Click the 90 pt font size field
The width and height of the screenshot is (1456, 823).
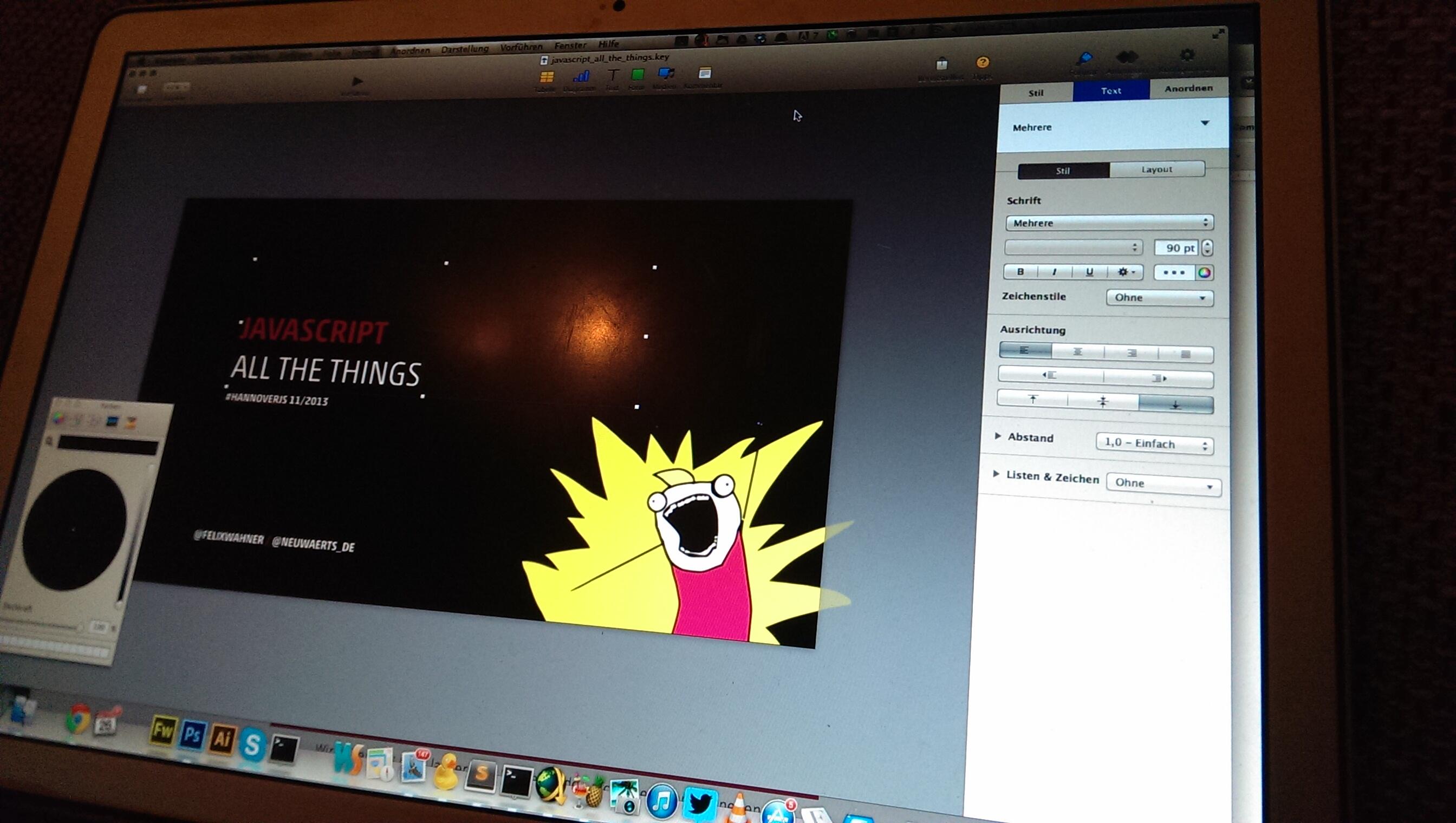click(x=1176, y=247)
